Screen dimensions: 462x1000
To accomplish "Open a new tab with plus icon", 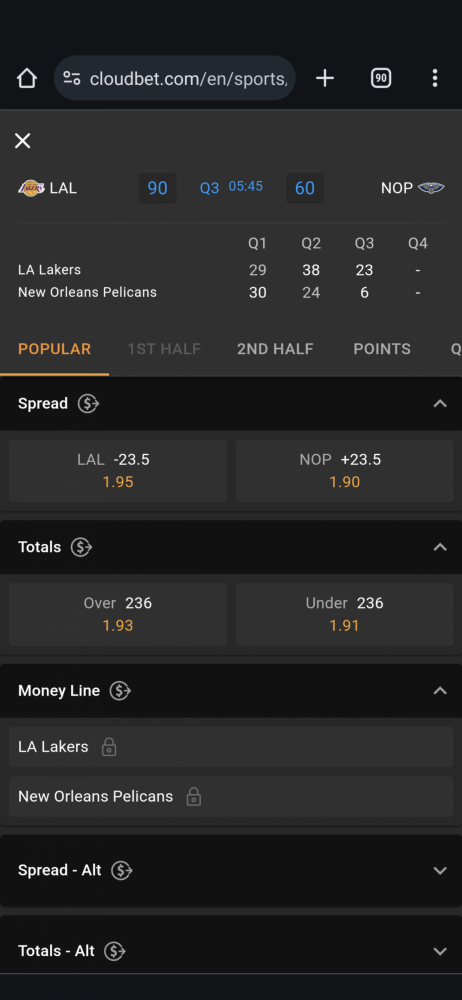I will 325,78.
